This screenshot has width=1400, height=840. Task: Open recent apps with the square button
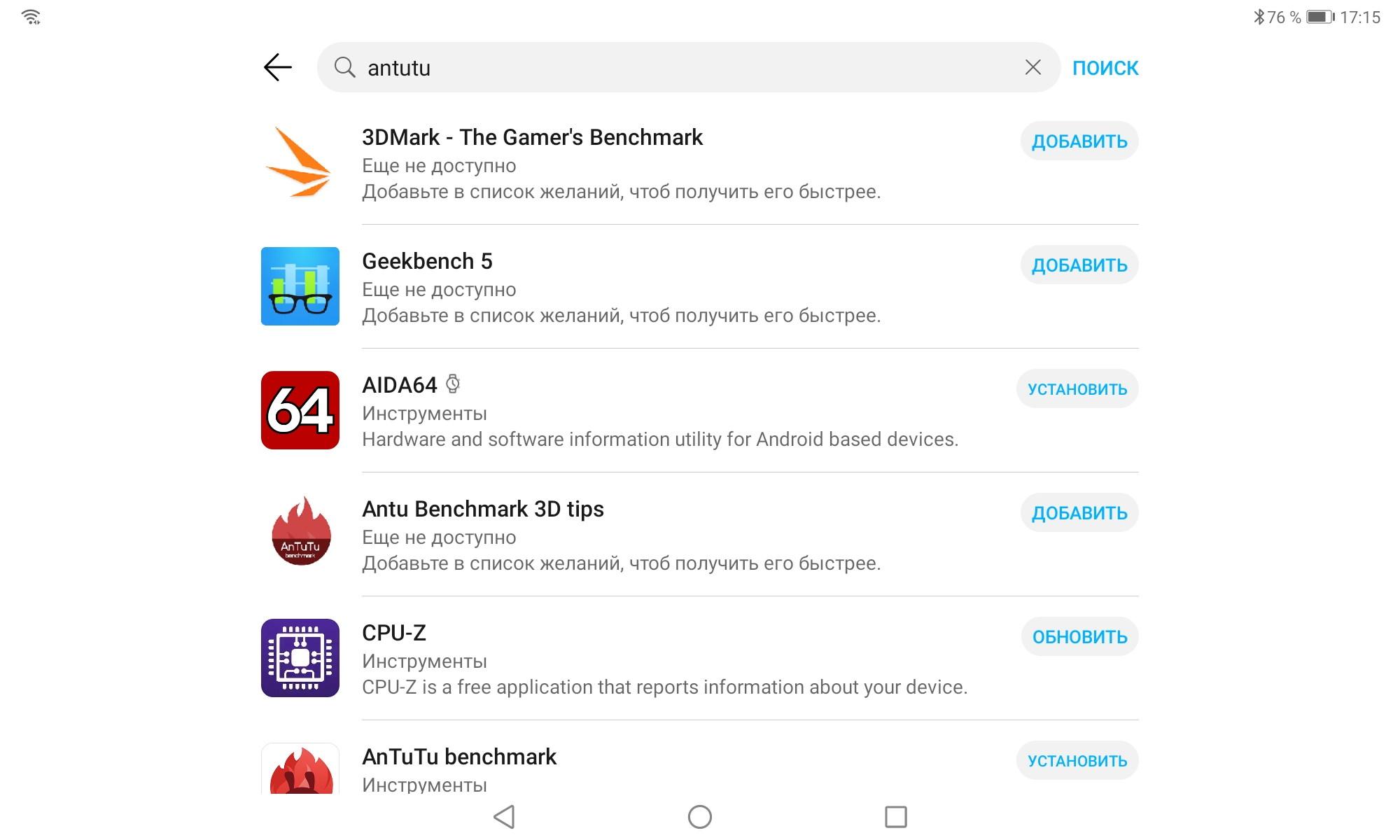(x=895, y=816)
